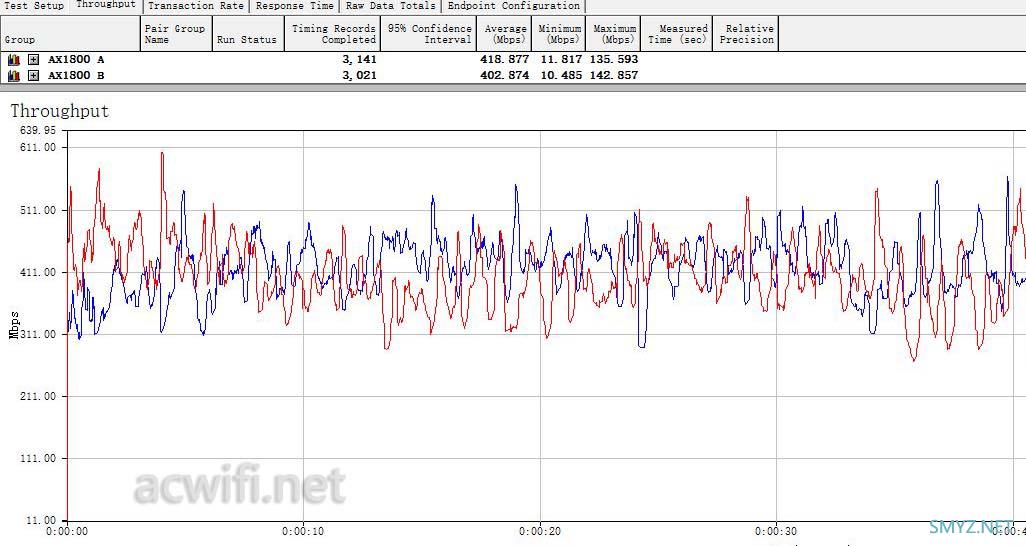Image resolution: width=1026 pixels, height=546 pixels.
Task: Click the Throughput chart title
Action: tap(60, 111)
